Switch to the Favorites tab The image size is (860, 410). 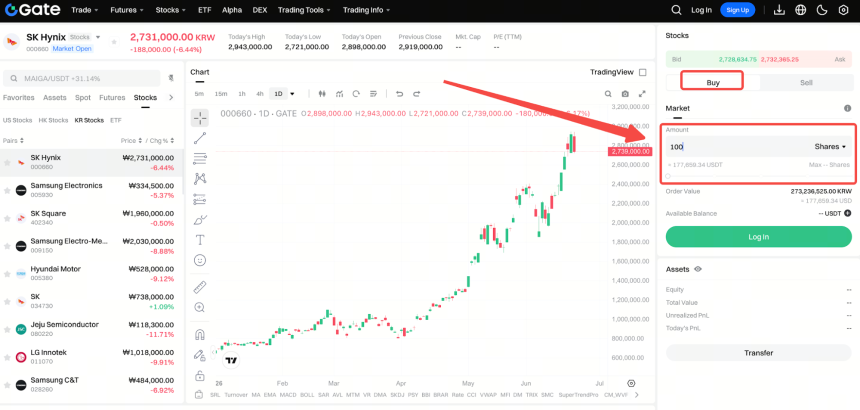pyautogui.click(x=19, y=98)
